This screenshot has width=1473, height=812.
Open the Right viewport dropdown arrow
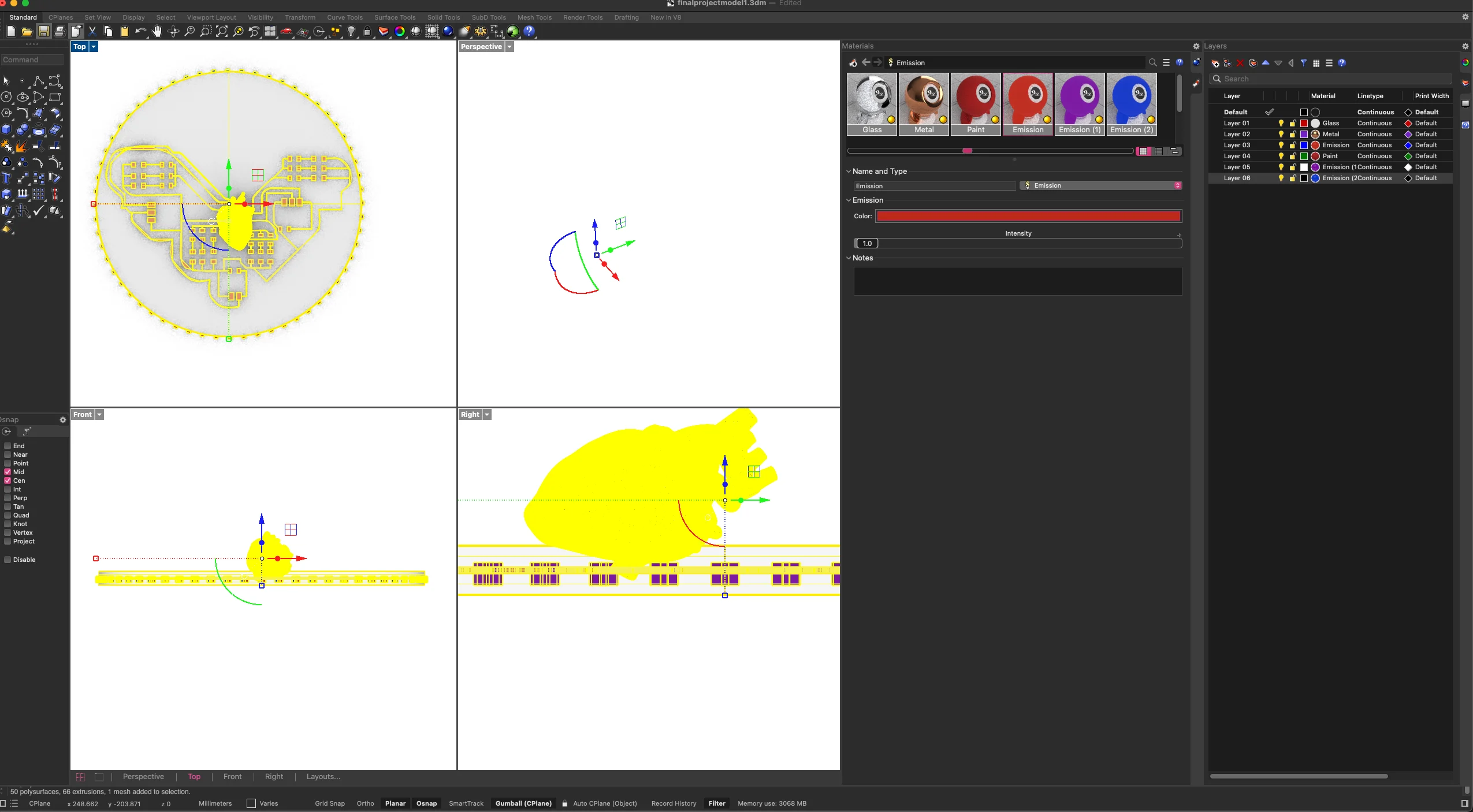487,415
